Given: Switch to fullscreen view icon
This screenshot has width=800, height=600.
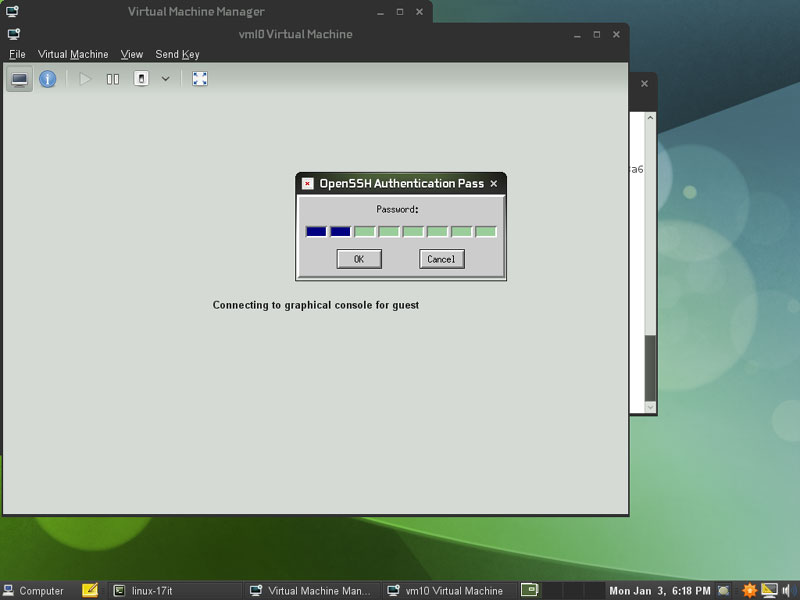Looking at the screenshot, I should [199, 79].
